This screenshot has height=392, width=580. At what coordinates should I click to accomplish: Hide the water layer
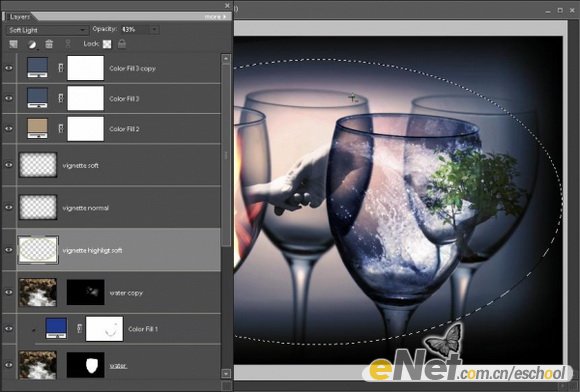[9, 365]
